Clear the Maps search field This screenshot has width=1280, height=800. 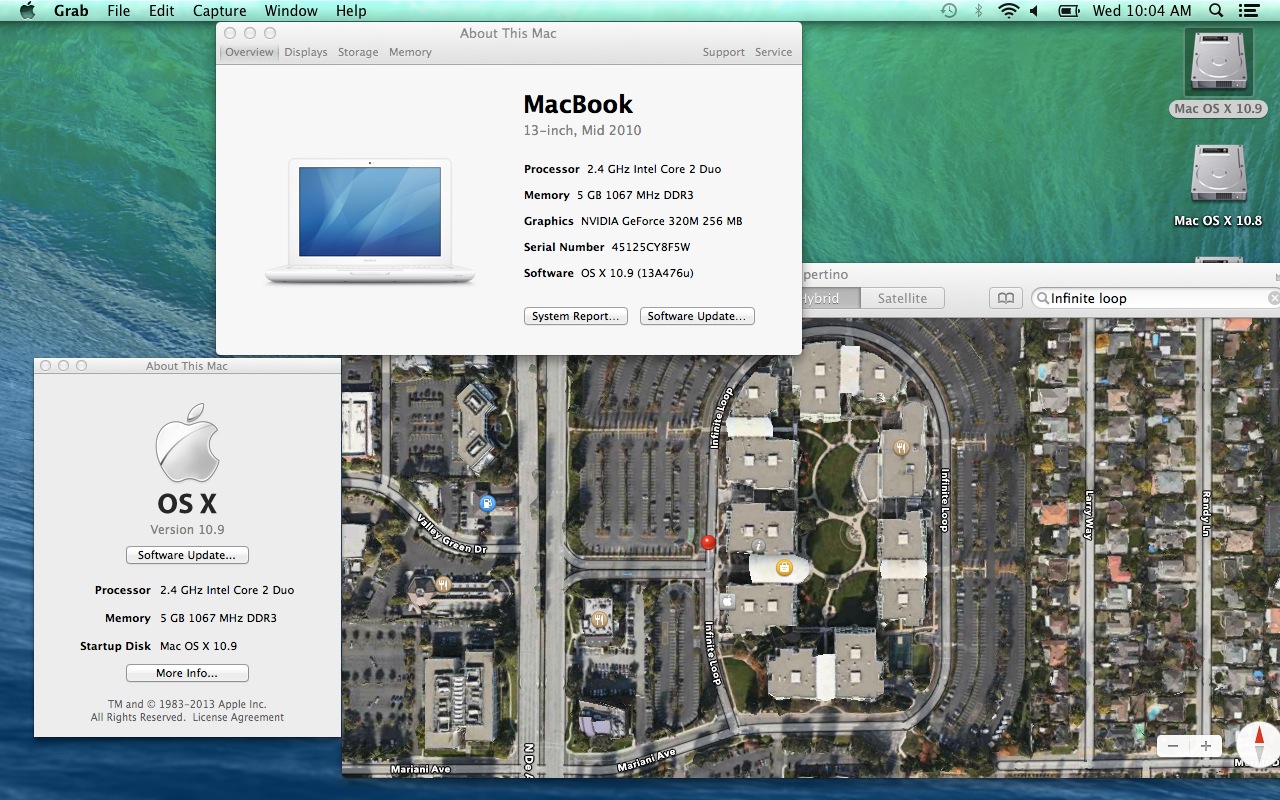coord(1274,298)
